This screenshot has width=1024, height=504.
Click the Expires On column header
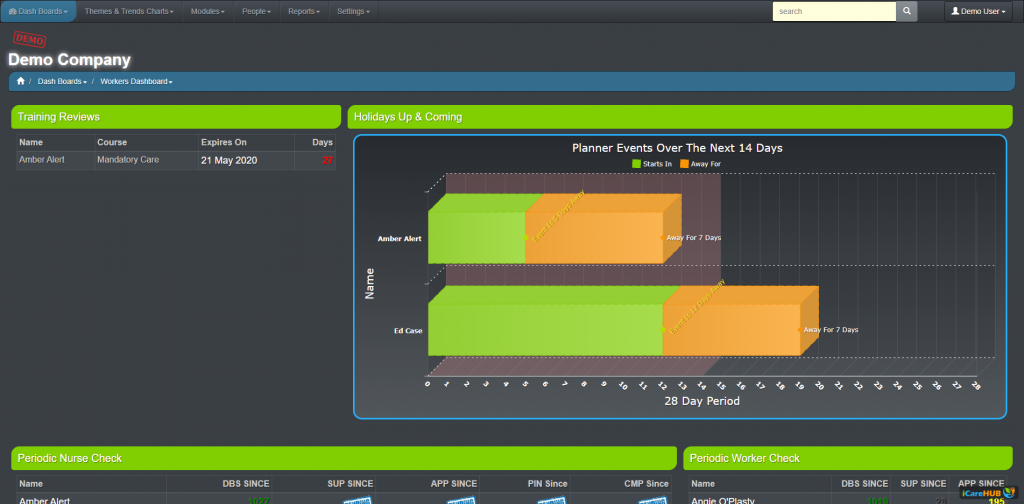[x=246, y=142]
